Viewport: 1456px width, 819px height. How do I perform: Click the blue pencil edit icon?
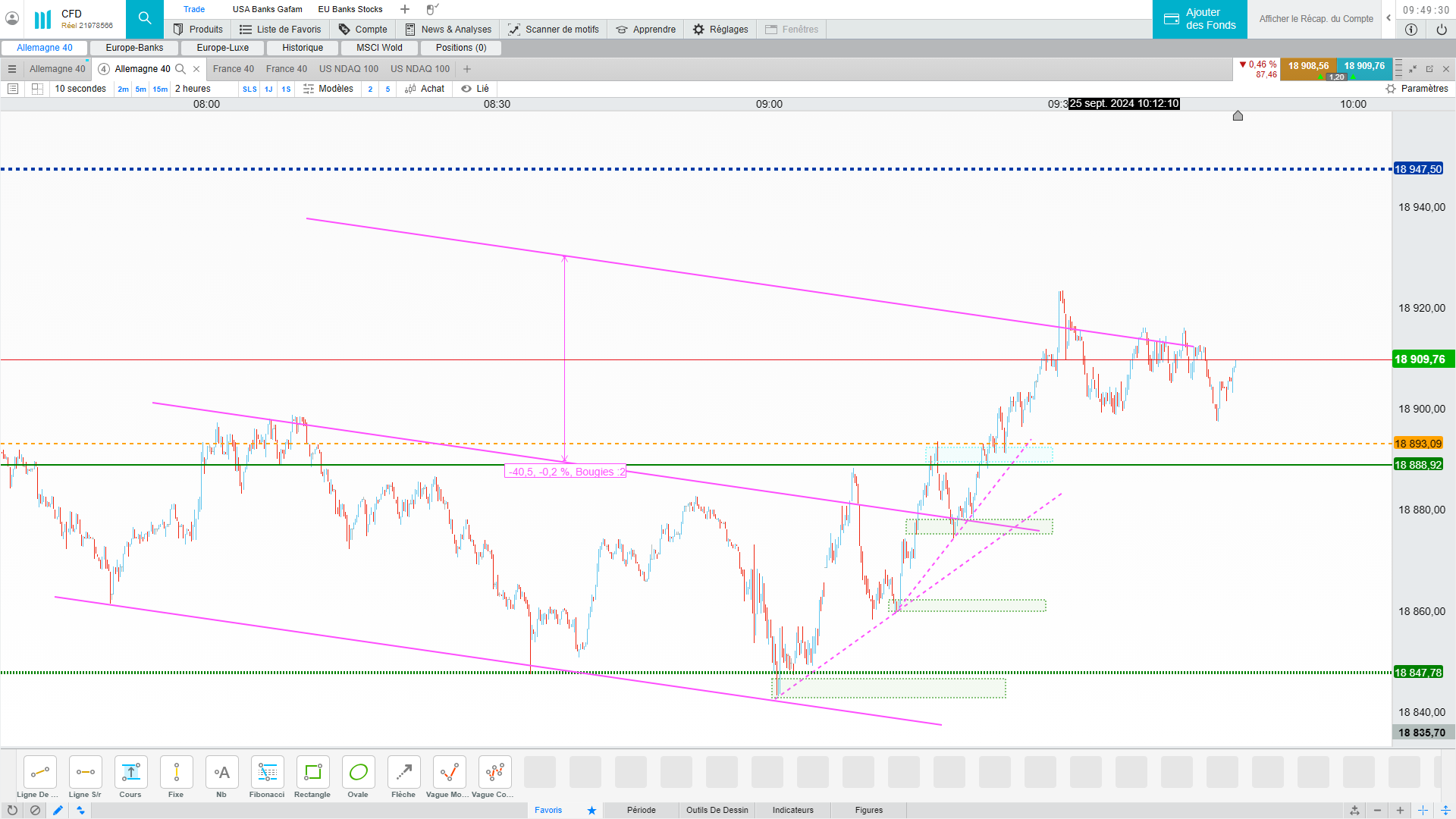click(58, 810)
